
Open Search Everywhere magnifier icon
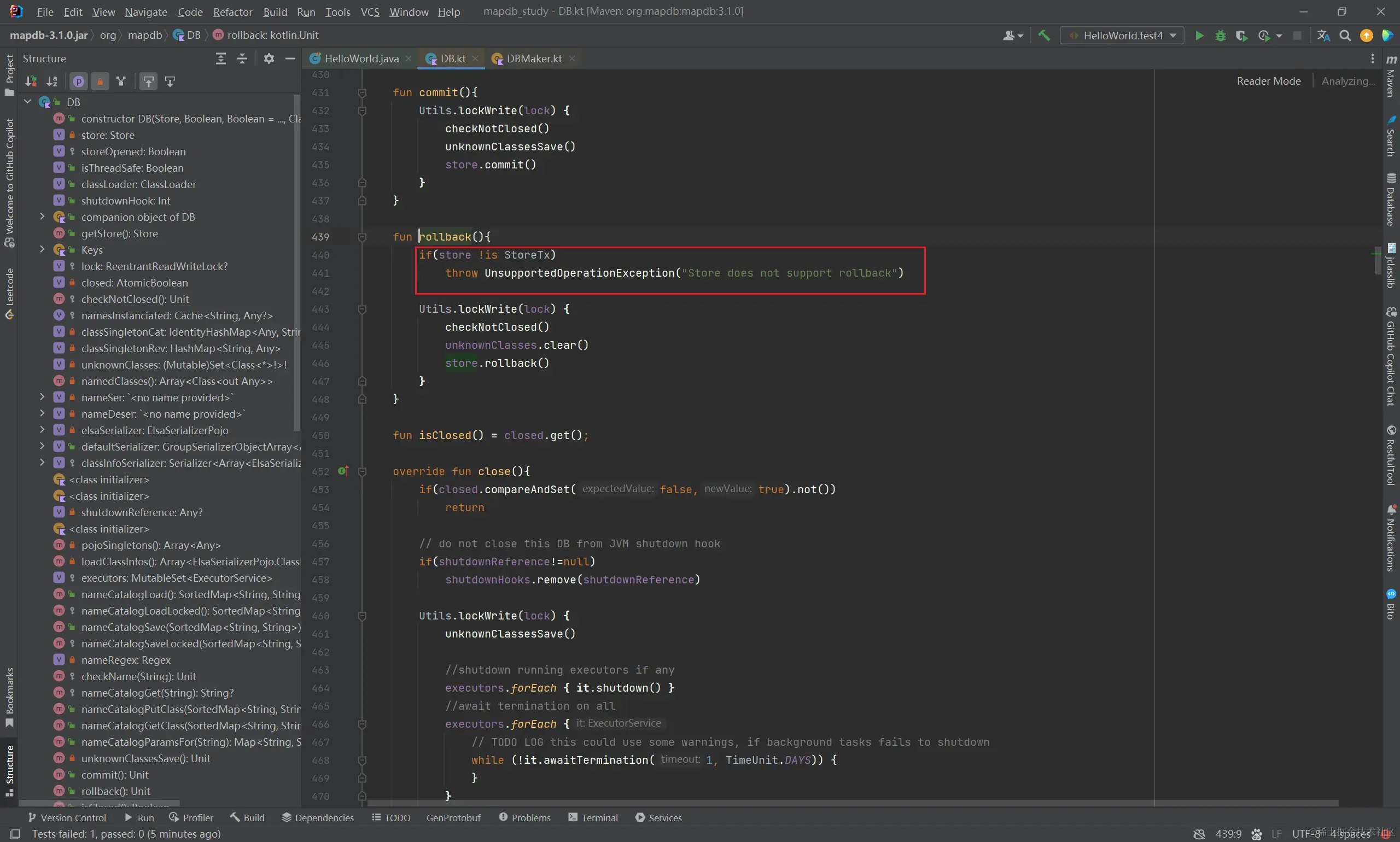click(x=1344, y=36)
